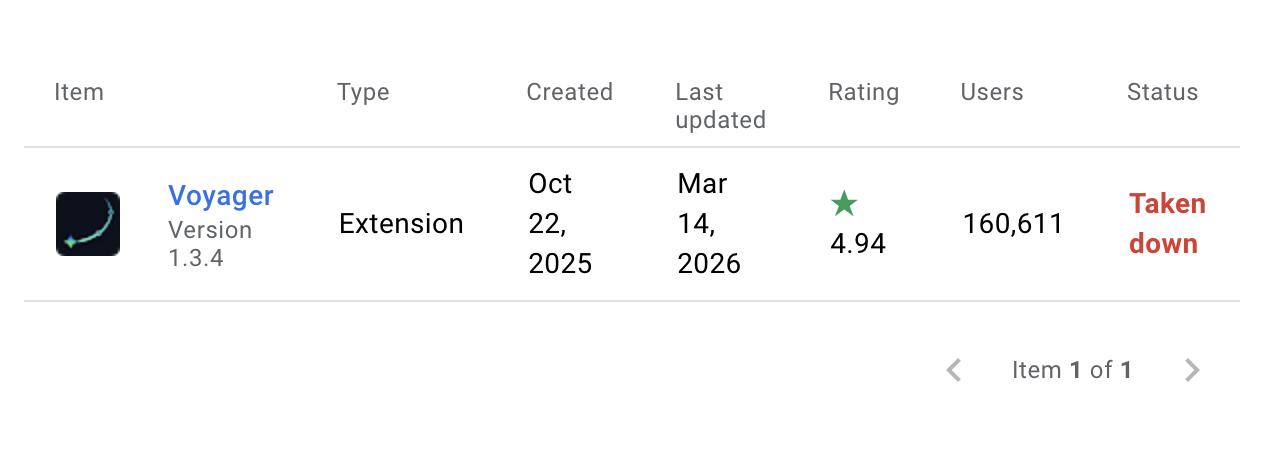Open the Voyager extension link
Viewport: 1266px width, 462px height.
[x=220, y=196]
